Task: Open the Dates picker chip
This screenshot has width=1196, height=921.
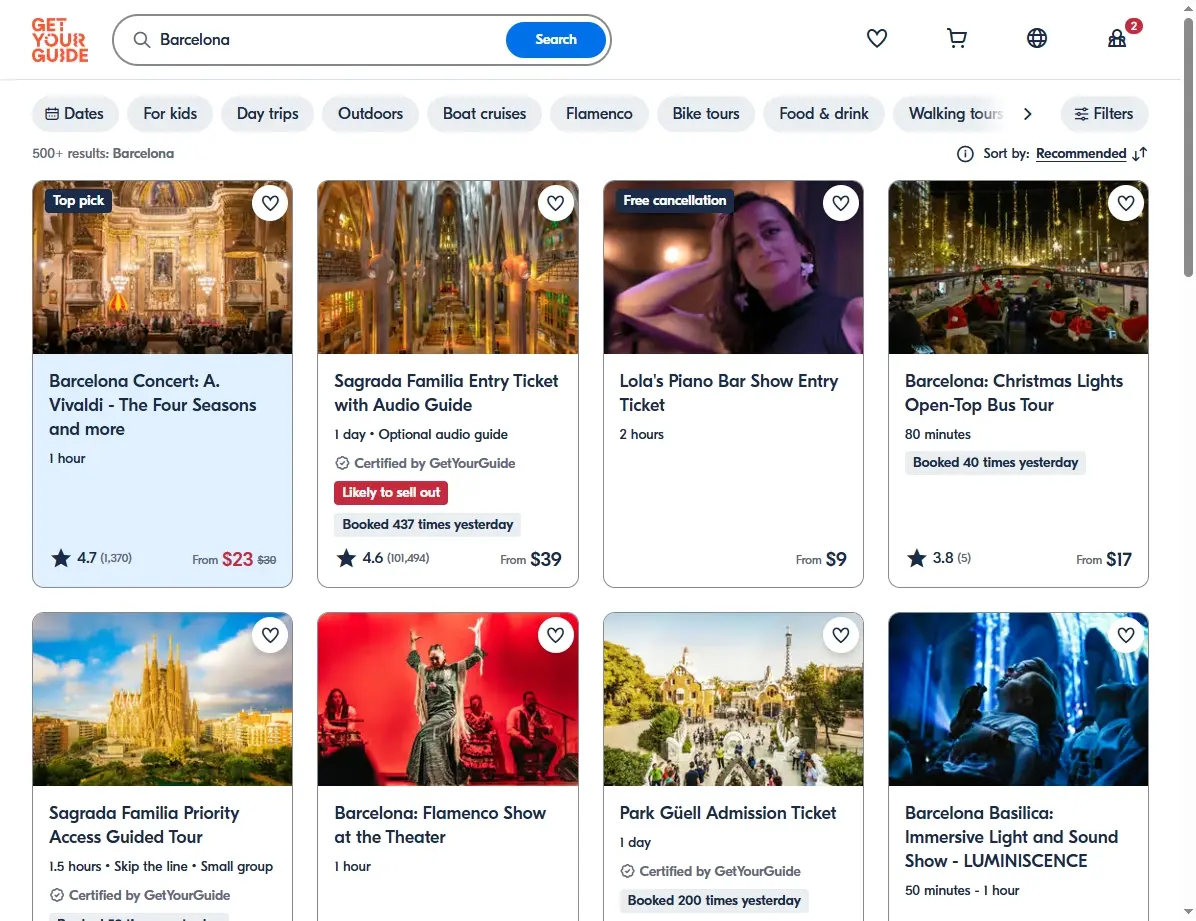Action: click(x=75, y=114)
